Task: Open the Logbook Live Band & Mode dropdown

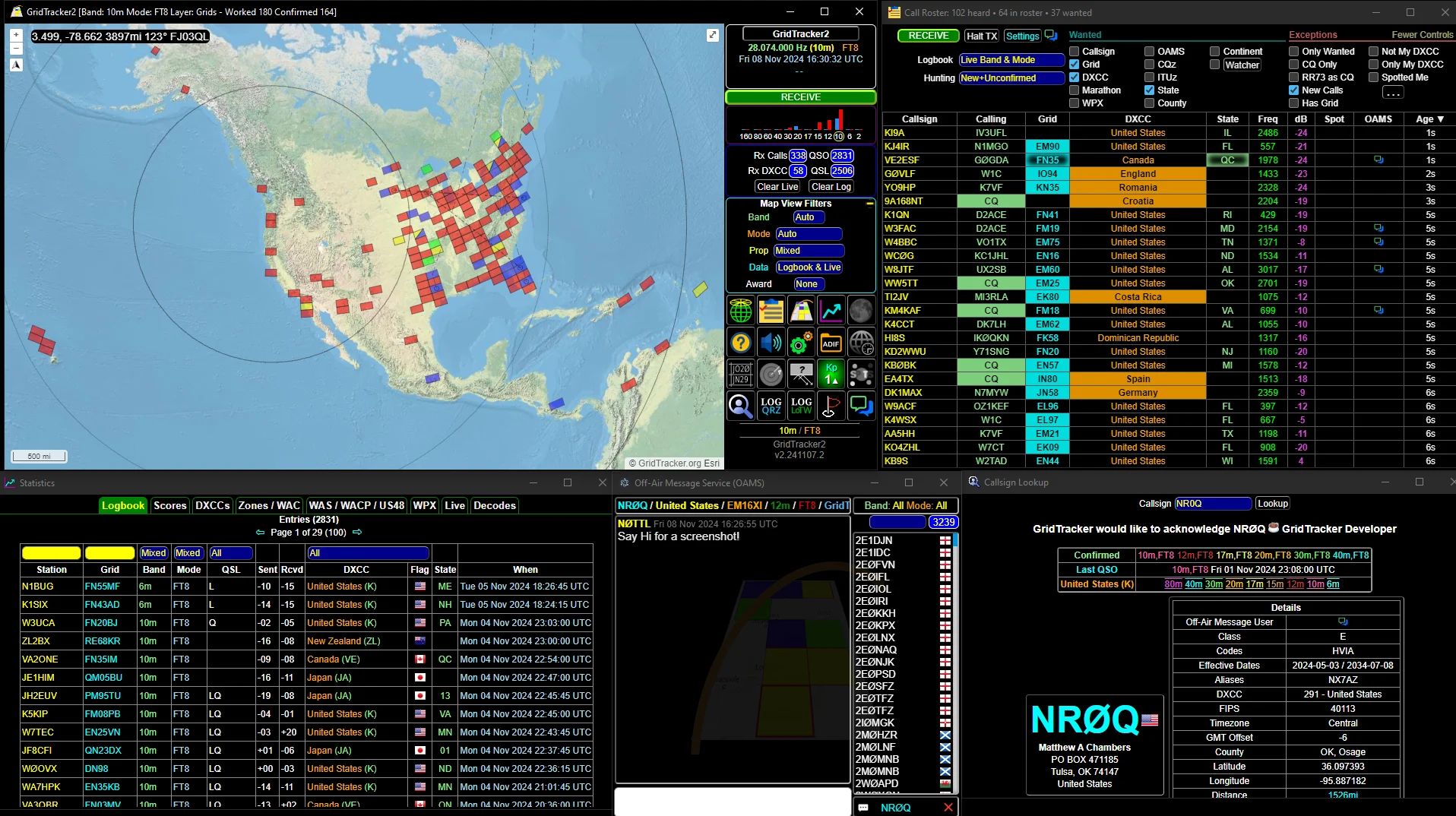Action: point(1011,60)
